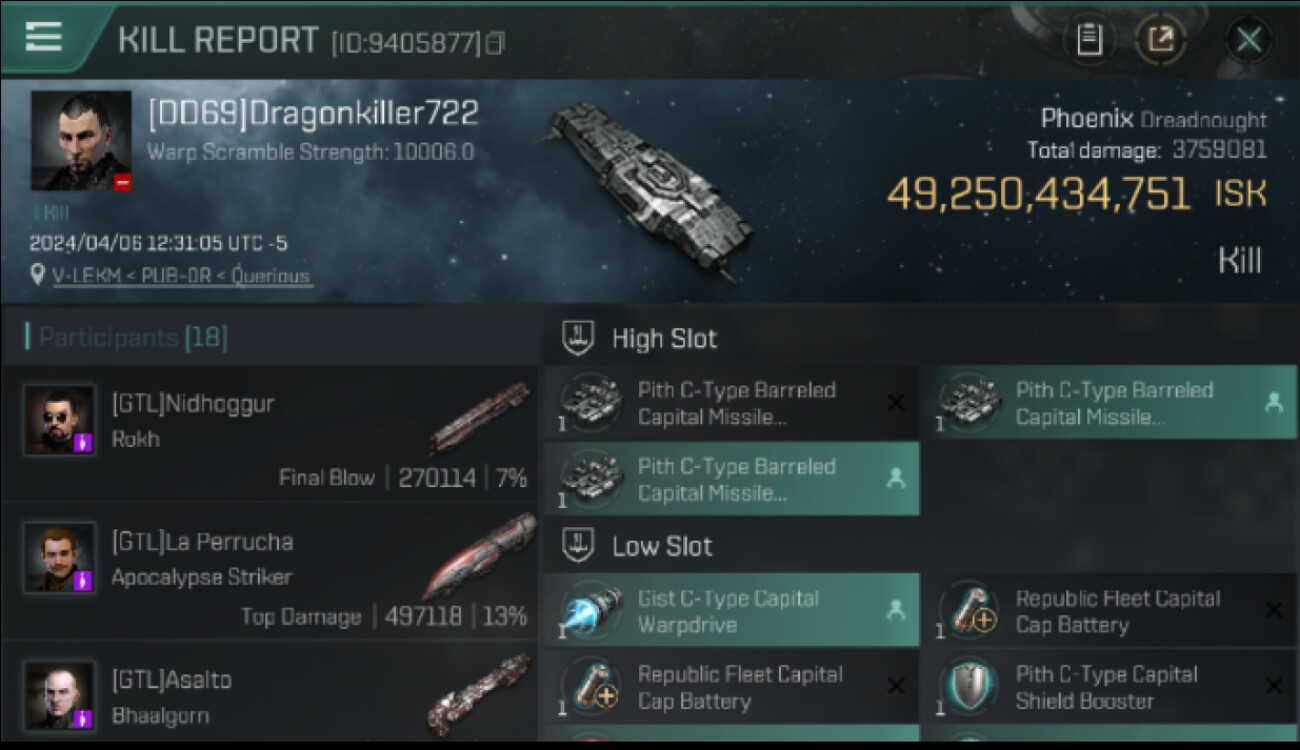Select Asalto's participant portrait

(x=60, y=695)
